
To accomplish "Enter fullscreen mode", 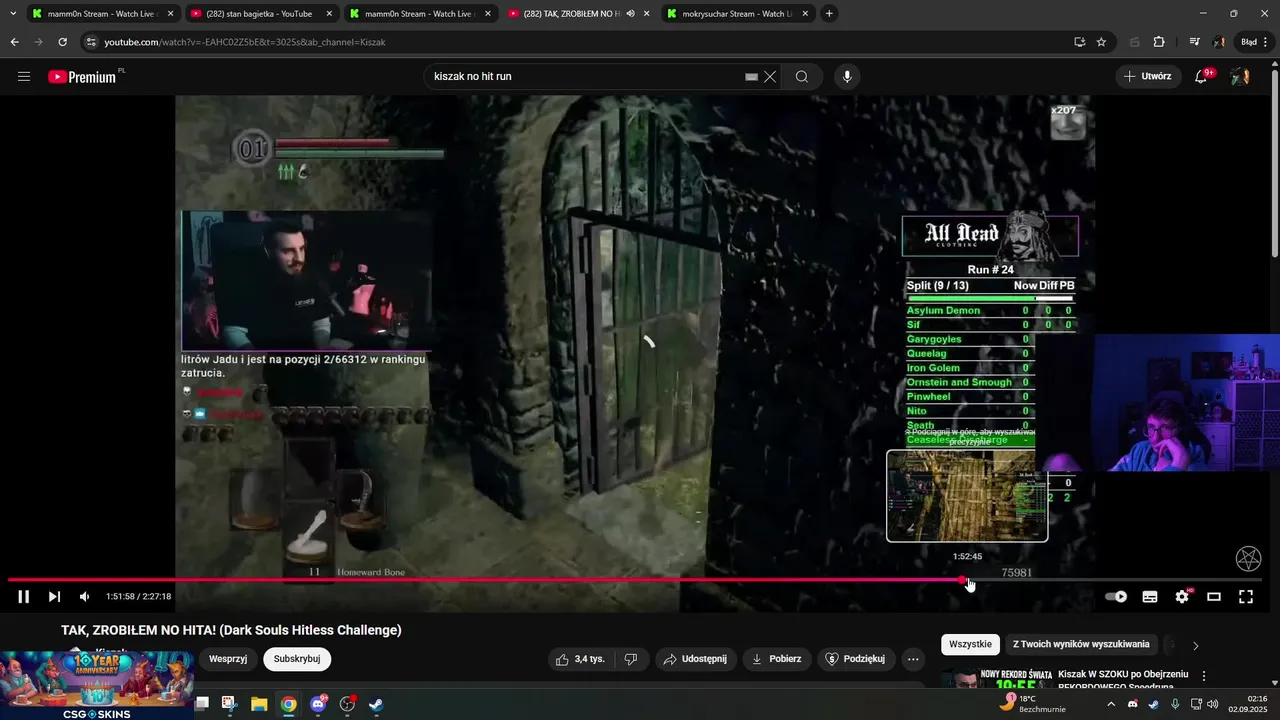I will point(1246,597).
